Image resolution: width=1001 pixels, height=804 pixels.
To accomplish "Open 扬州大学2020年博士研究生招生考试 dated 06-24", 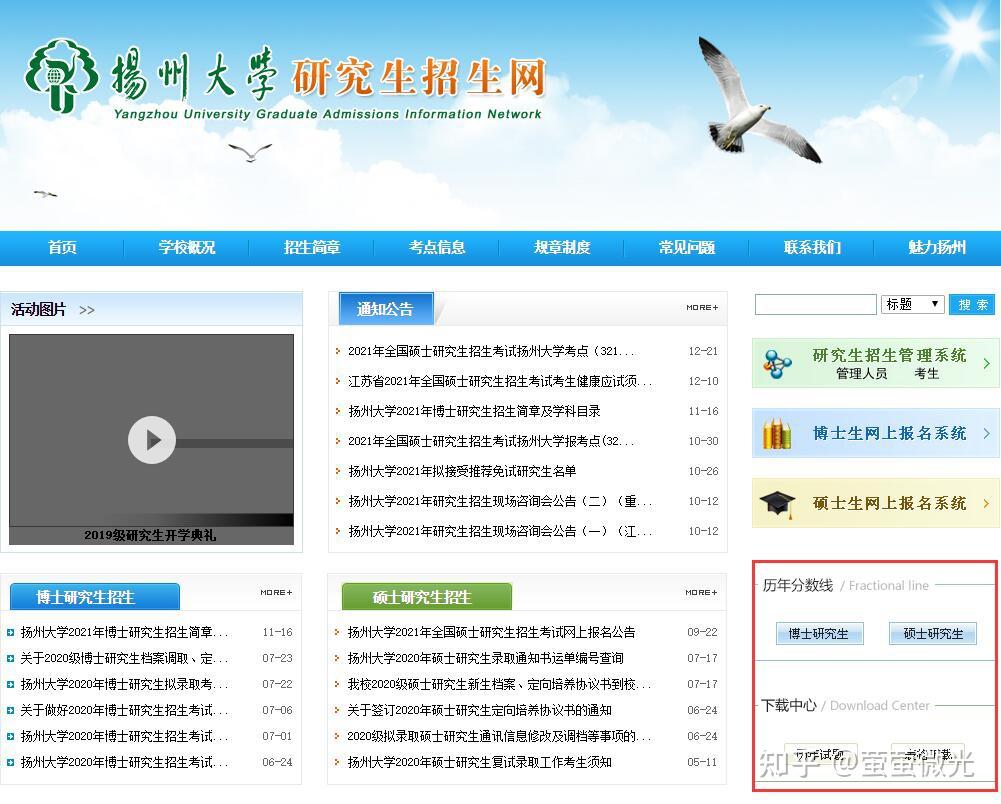I will [x=124, y=762].
